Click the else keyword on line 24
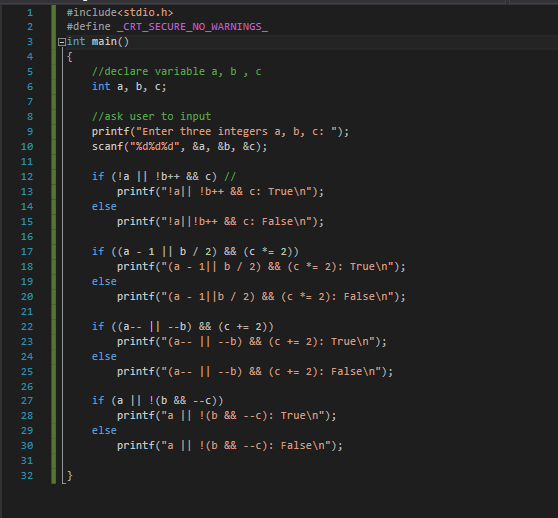The width and height of the screenshot is (558, 518). 104,357
